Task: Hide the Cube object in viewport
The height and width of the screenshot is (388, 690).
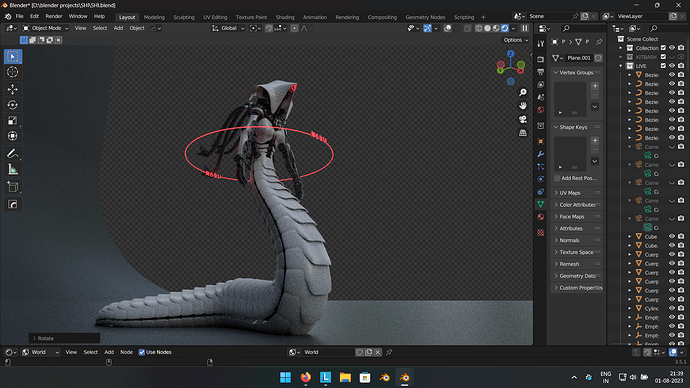Action: (x=672, y=236)
